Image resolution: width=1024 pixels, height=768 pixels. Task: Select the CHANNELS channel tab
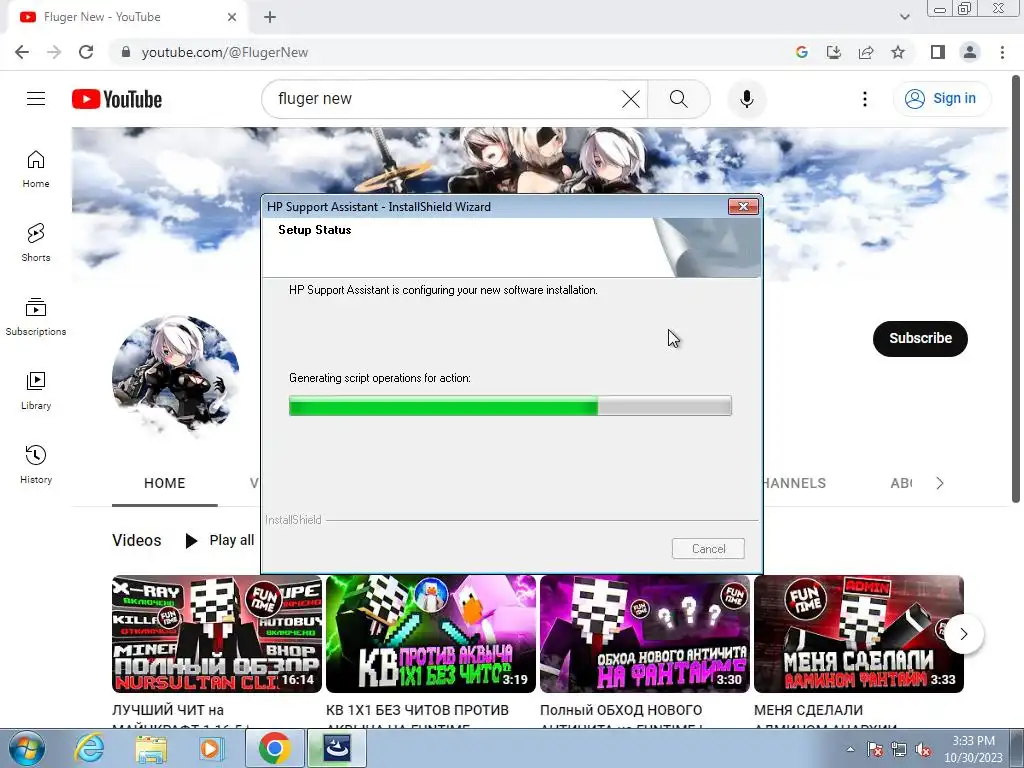(x=795, y=483)
